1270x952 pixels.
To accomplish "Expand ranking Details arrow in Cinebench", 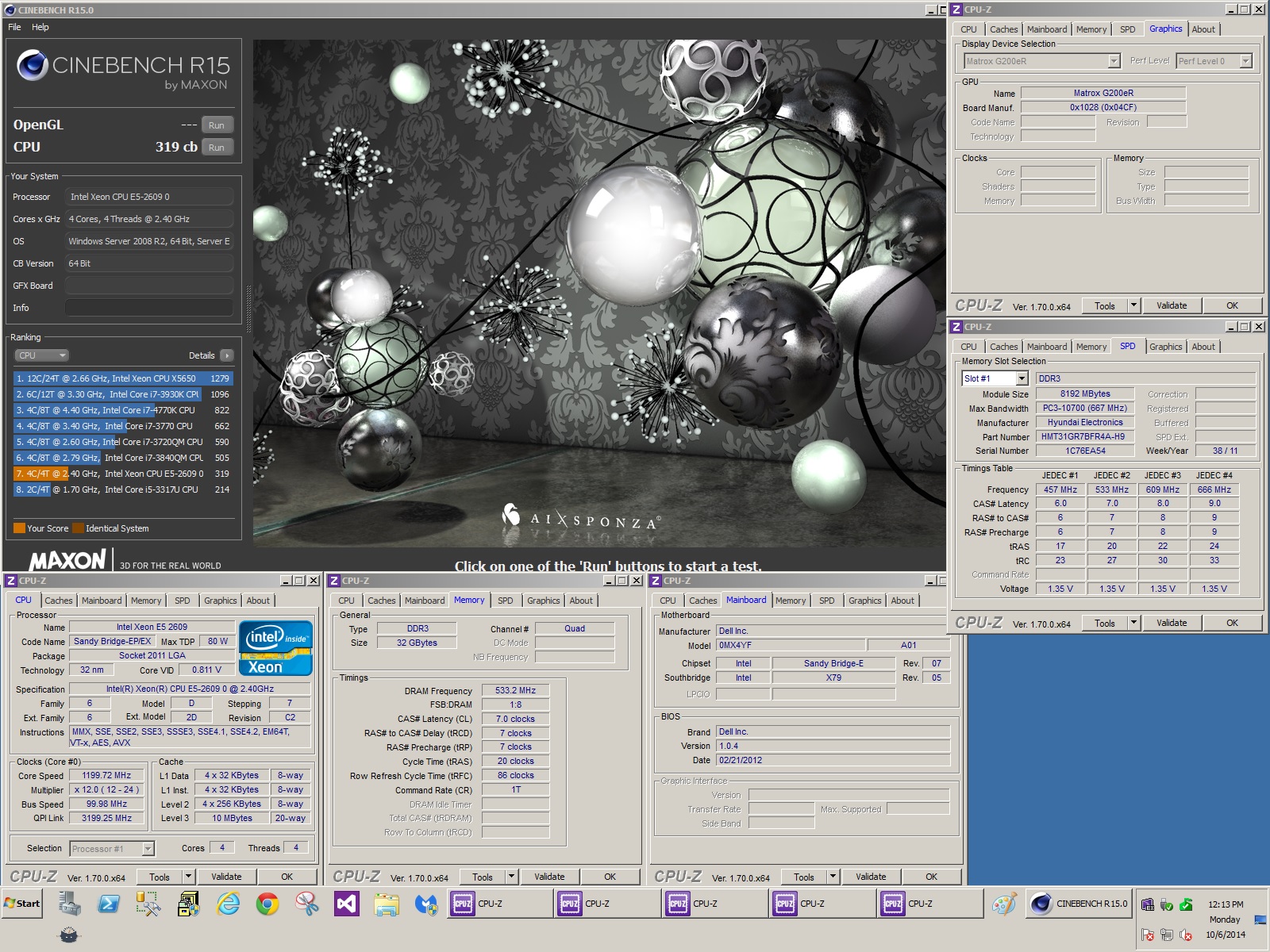I will pyautogui.click(x=227, y=355).
